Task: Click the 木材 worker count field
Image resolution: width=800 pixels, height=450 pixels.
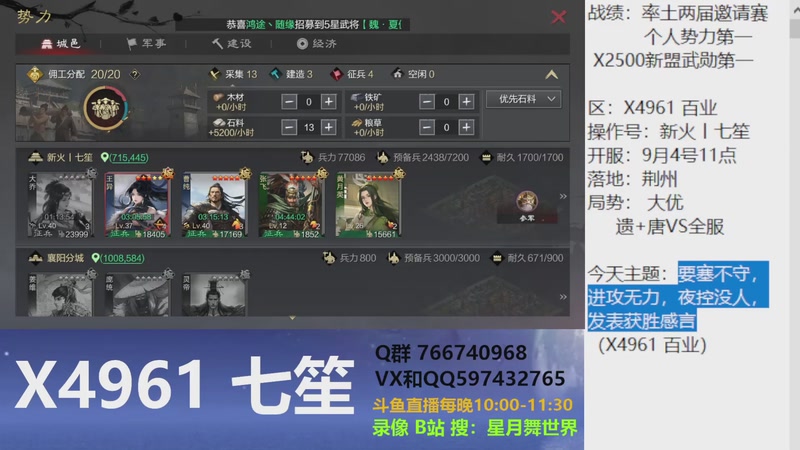Action: pyautogui.click(x=309, y=102)
